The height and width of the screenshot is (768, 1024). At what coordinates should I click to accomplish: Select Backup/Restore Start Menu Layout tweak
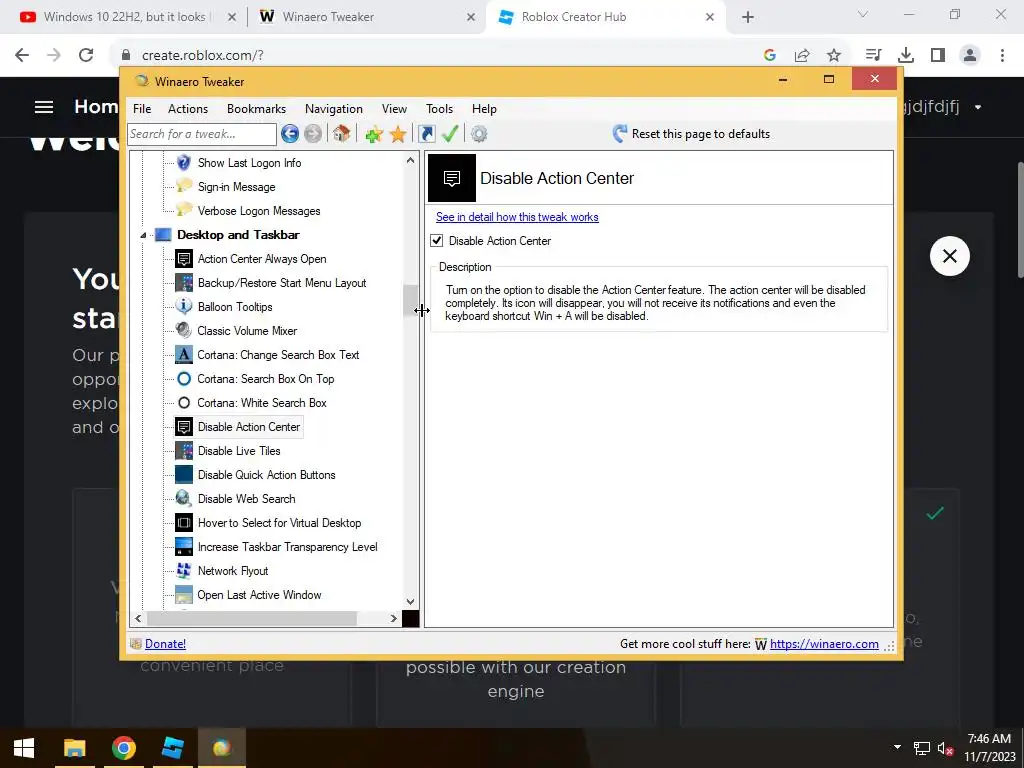tap(282, 283)
